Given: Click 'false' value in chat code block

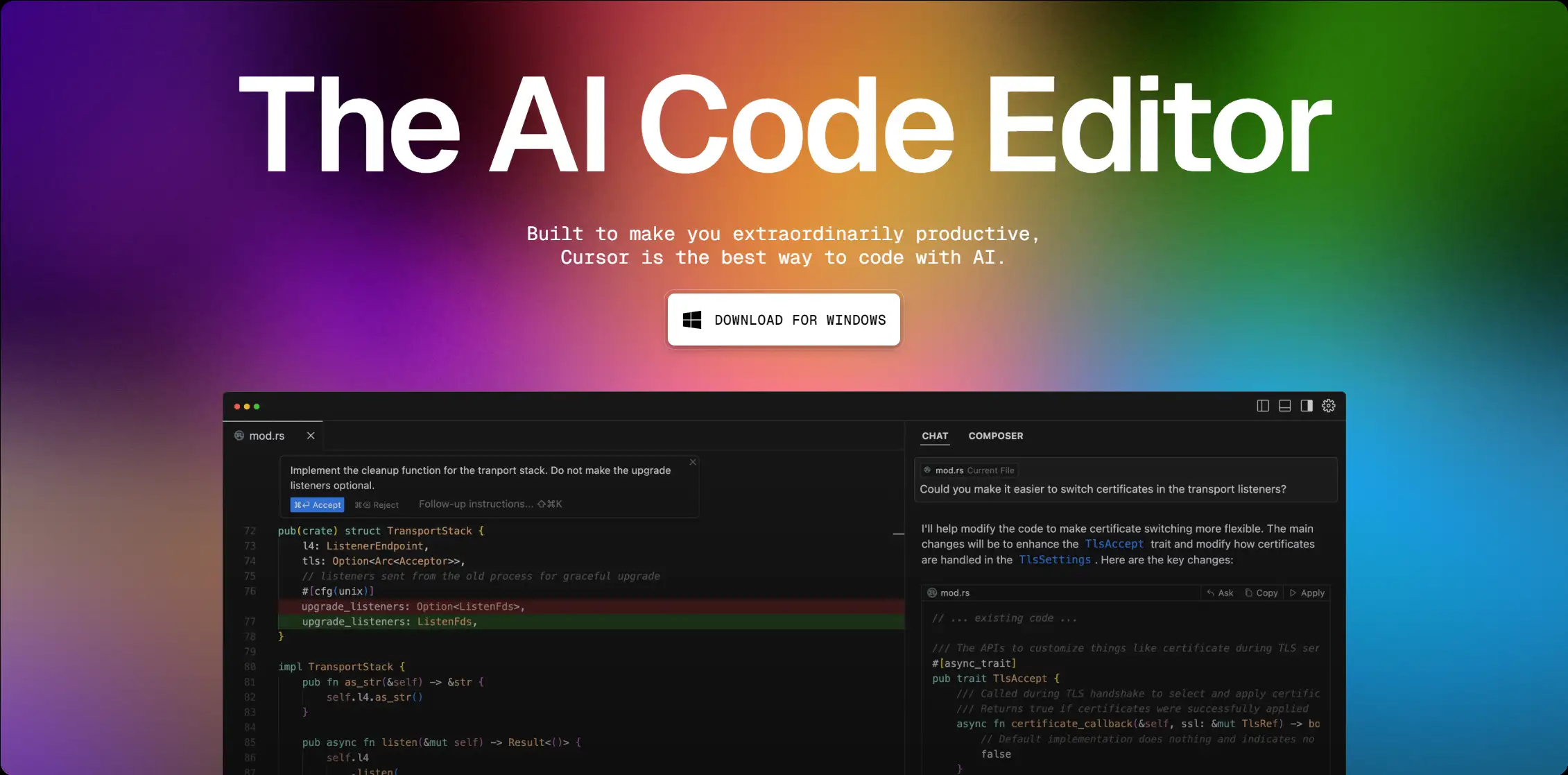Looking at the screenshot, I should 996,754.
